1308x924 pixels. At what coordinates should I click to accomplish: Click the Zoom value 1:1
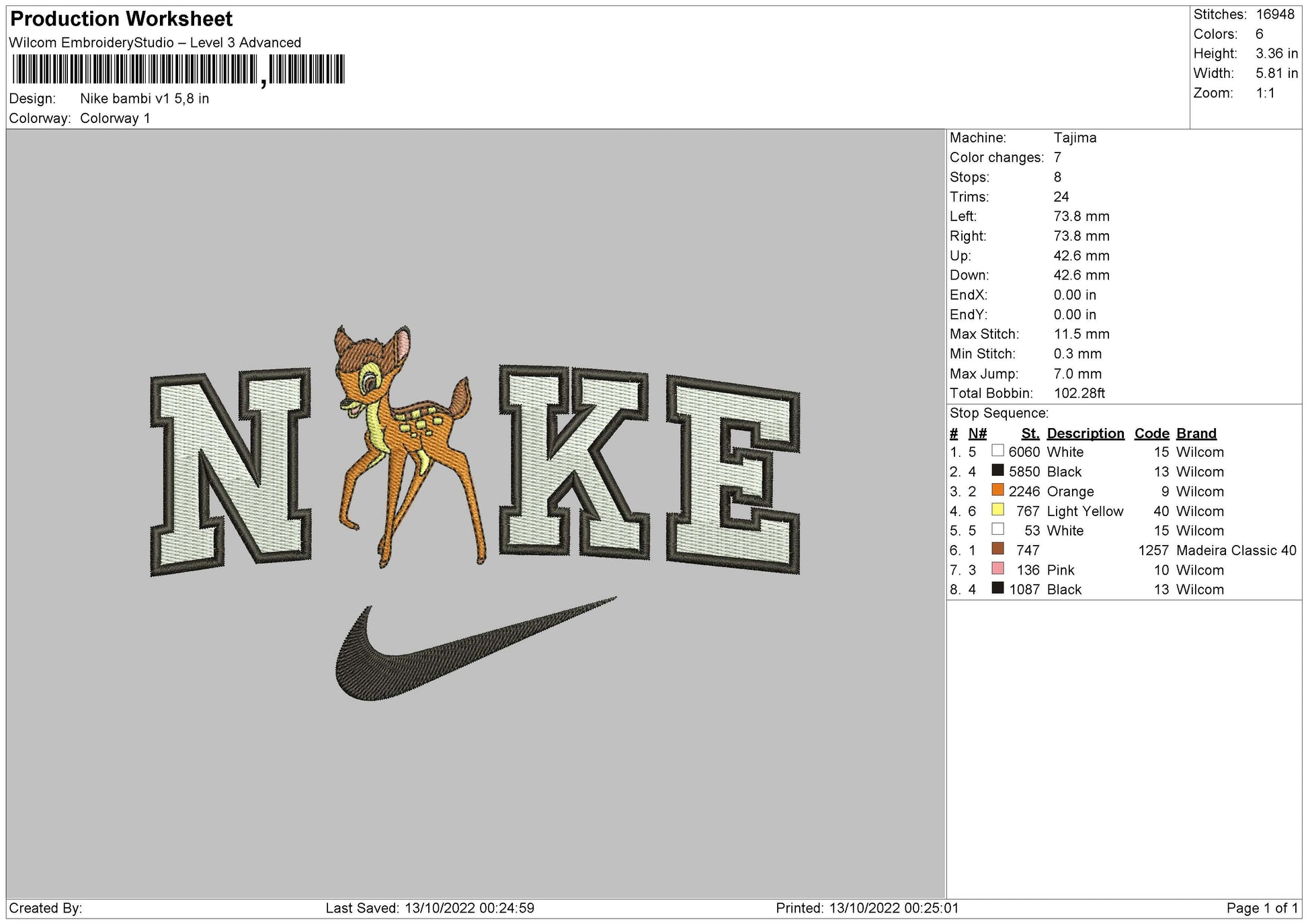(x=1266, y=93)
